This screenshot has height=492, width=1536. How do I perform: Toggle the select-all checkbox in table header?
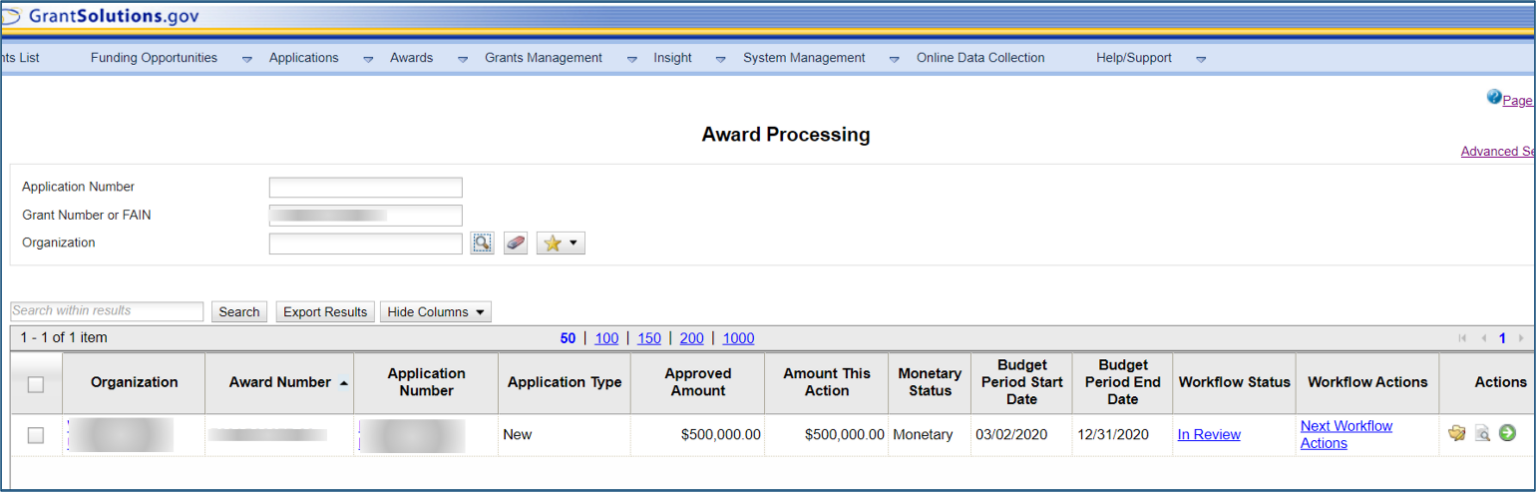(x=36, y=384)
